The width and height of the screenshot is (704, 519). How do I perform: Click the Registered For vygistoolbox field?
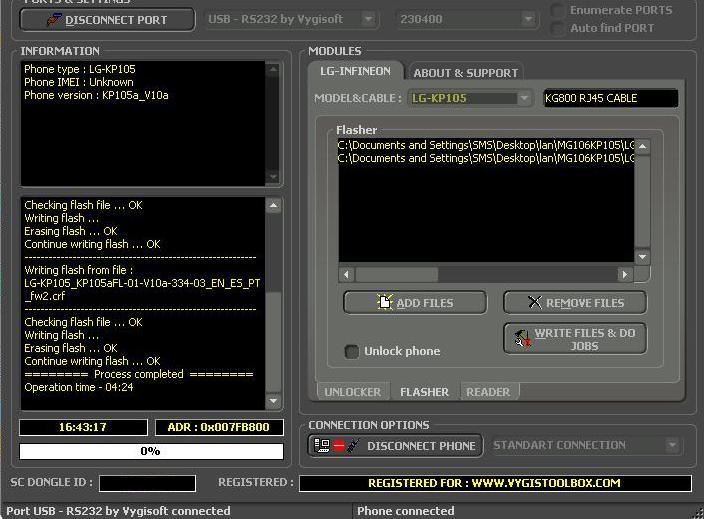coord(495,483)
